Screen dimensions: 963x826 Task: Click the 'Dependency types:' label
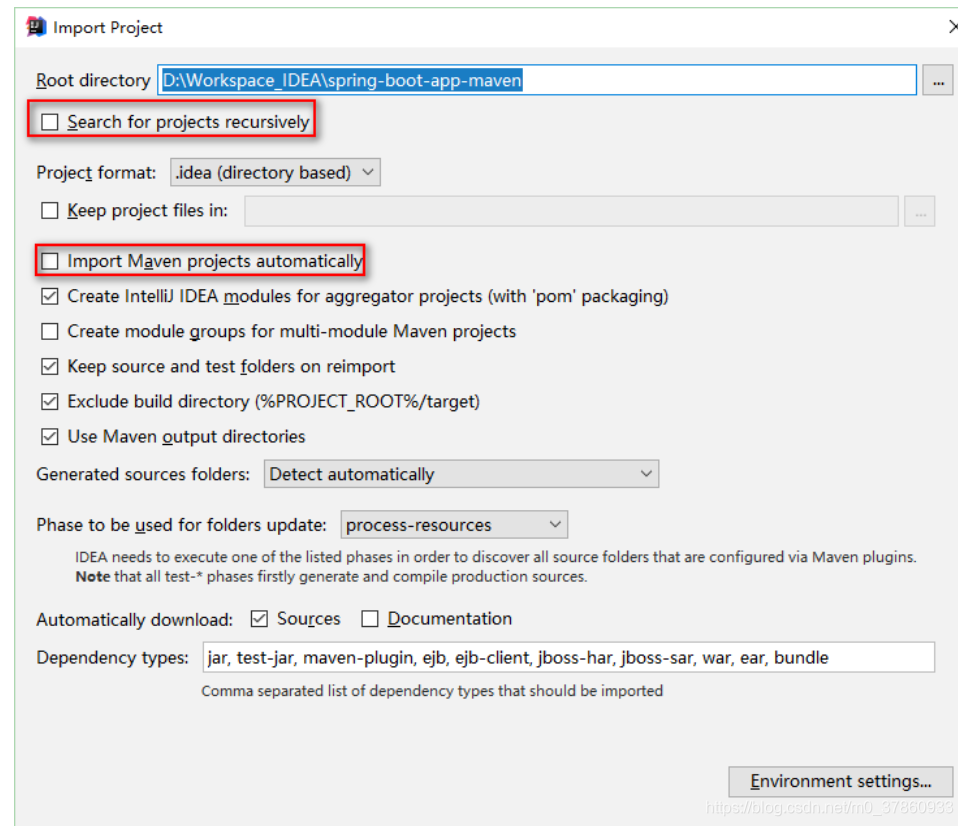pos(112,658)
